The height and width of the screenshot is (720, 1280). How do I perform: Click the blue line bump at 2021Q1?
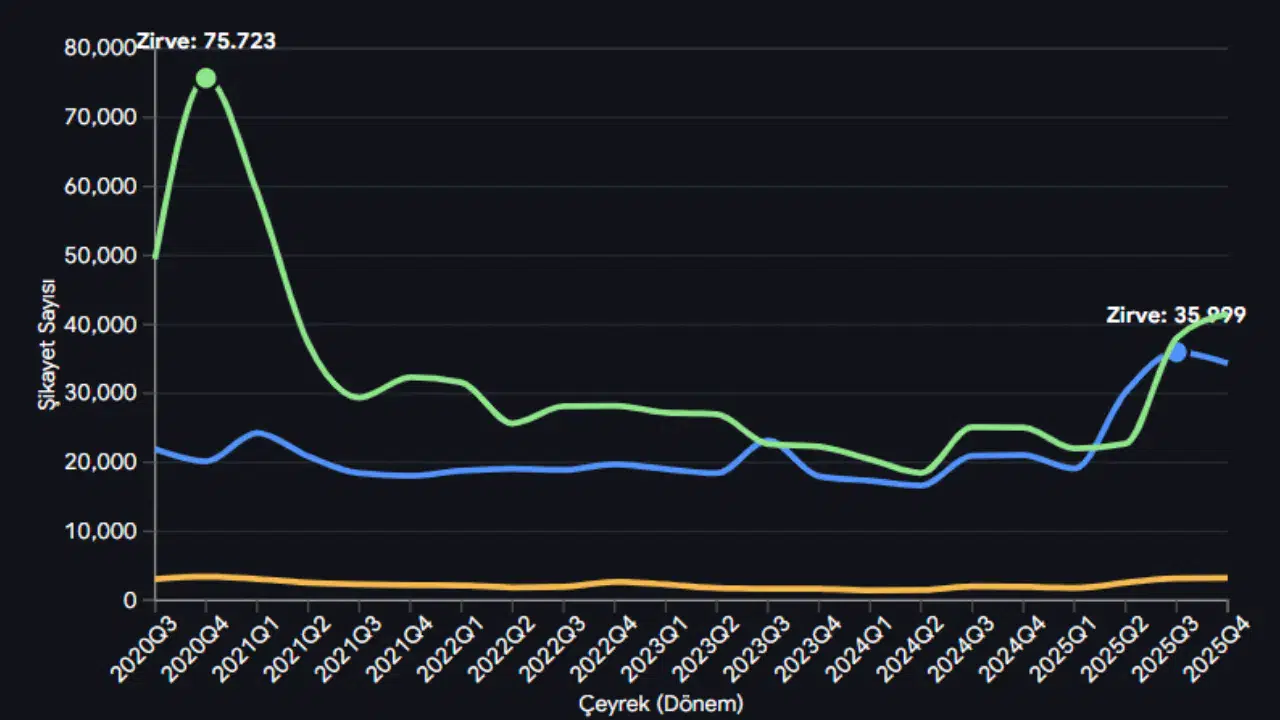tap(257, 433)
